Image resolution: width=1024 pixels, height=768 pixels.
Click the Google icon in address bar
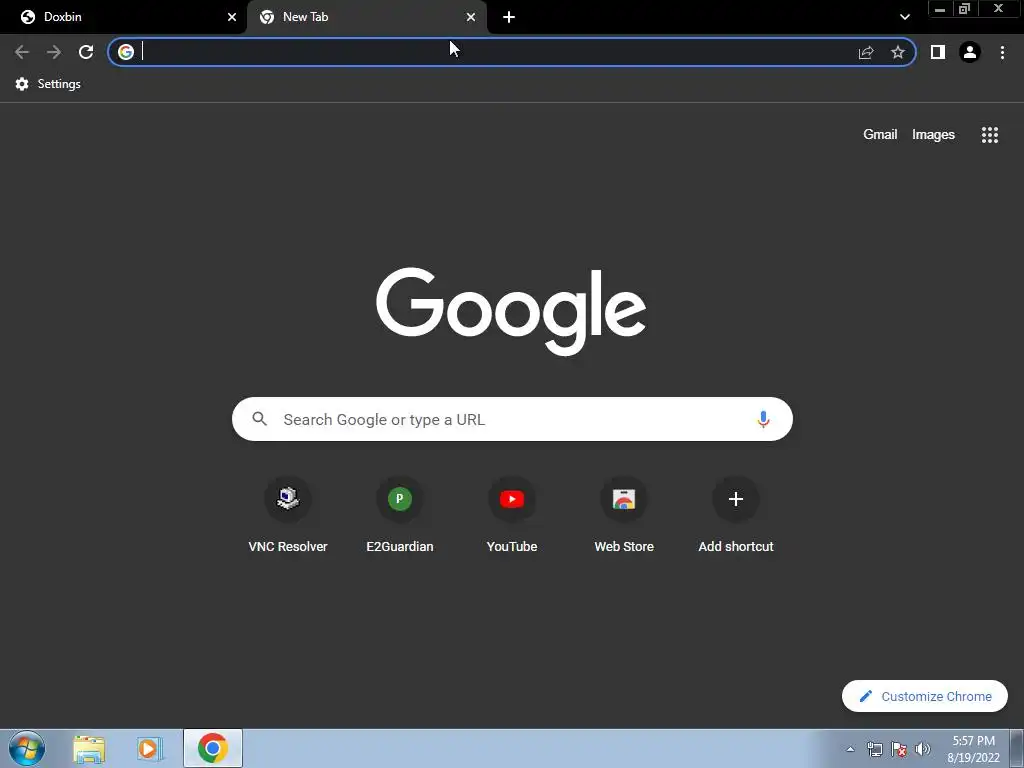126,52
